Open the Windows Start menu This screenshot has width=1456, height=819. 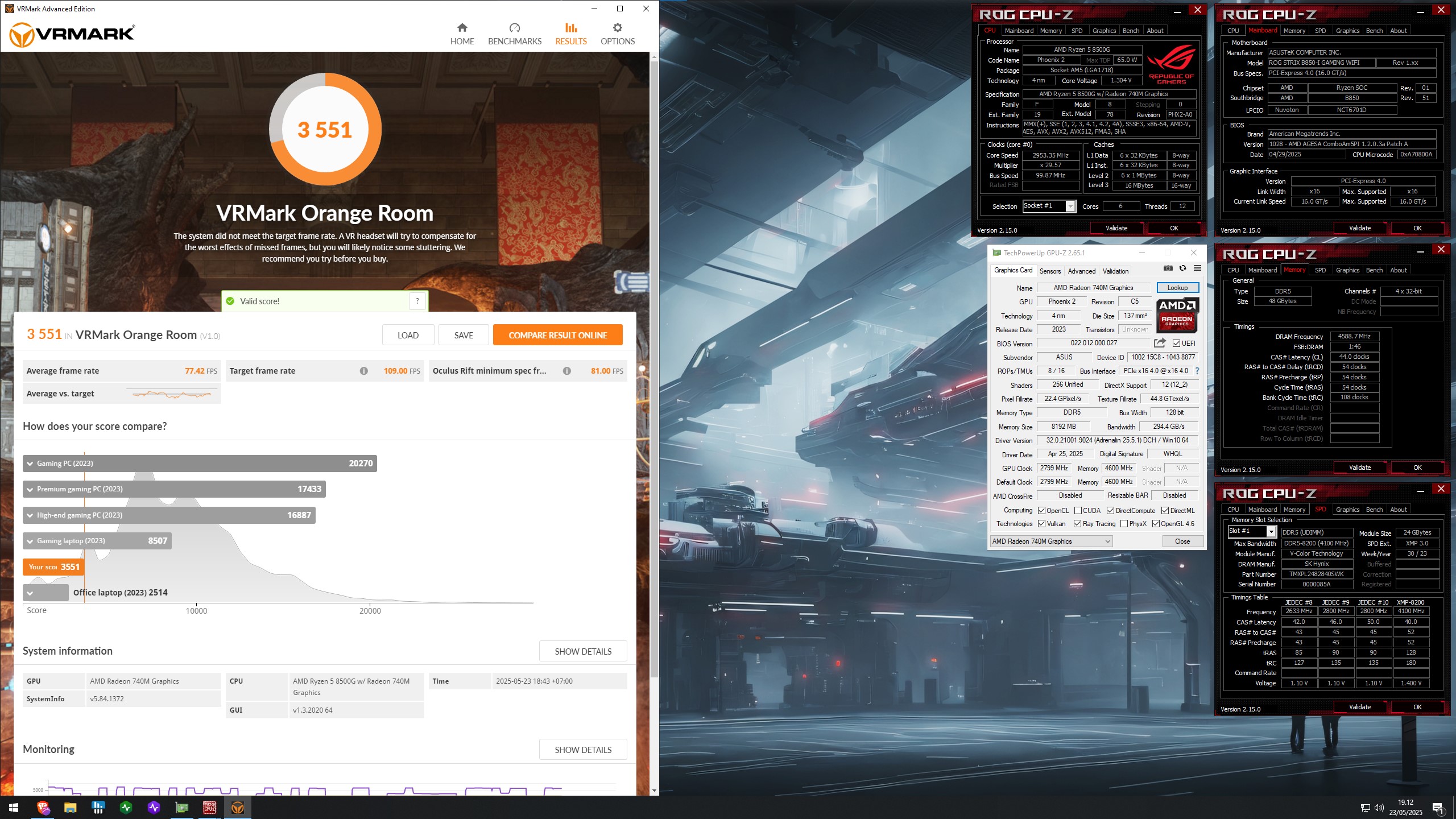pyautogui.click(x=14, y=808)
